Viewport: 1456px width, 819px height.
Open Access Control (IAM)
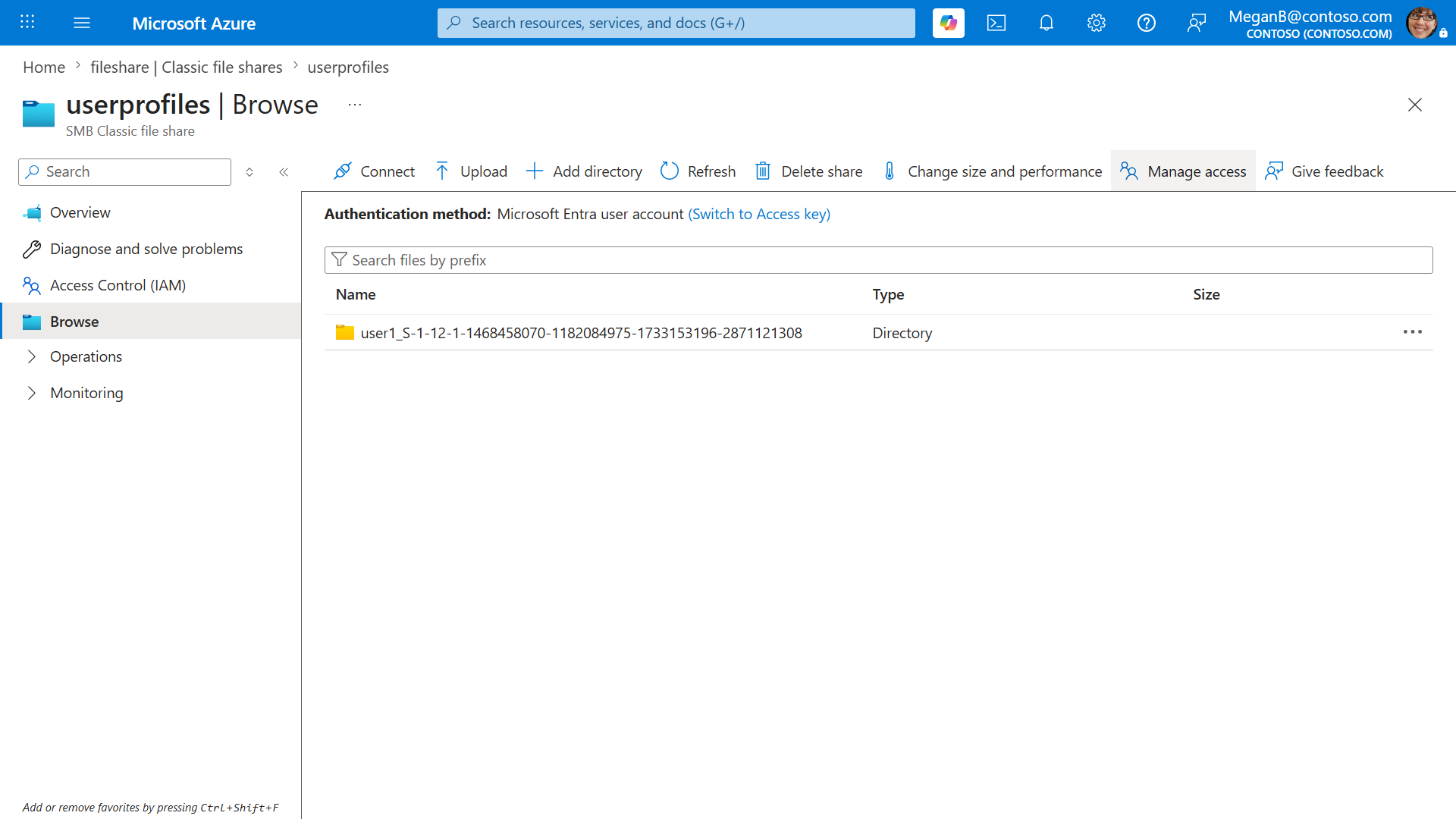click(x=152, y=285)
